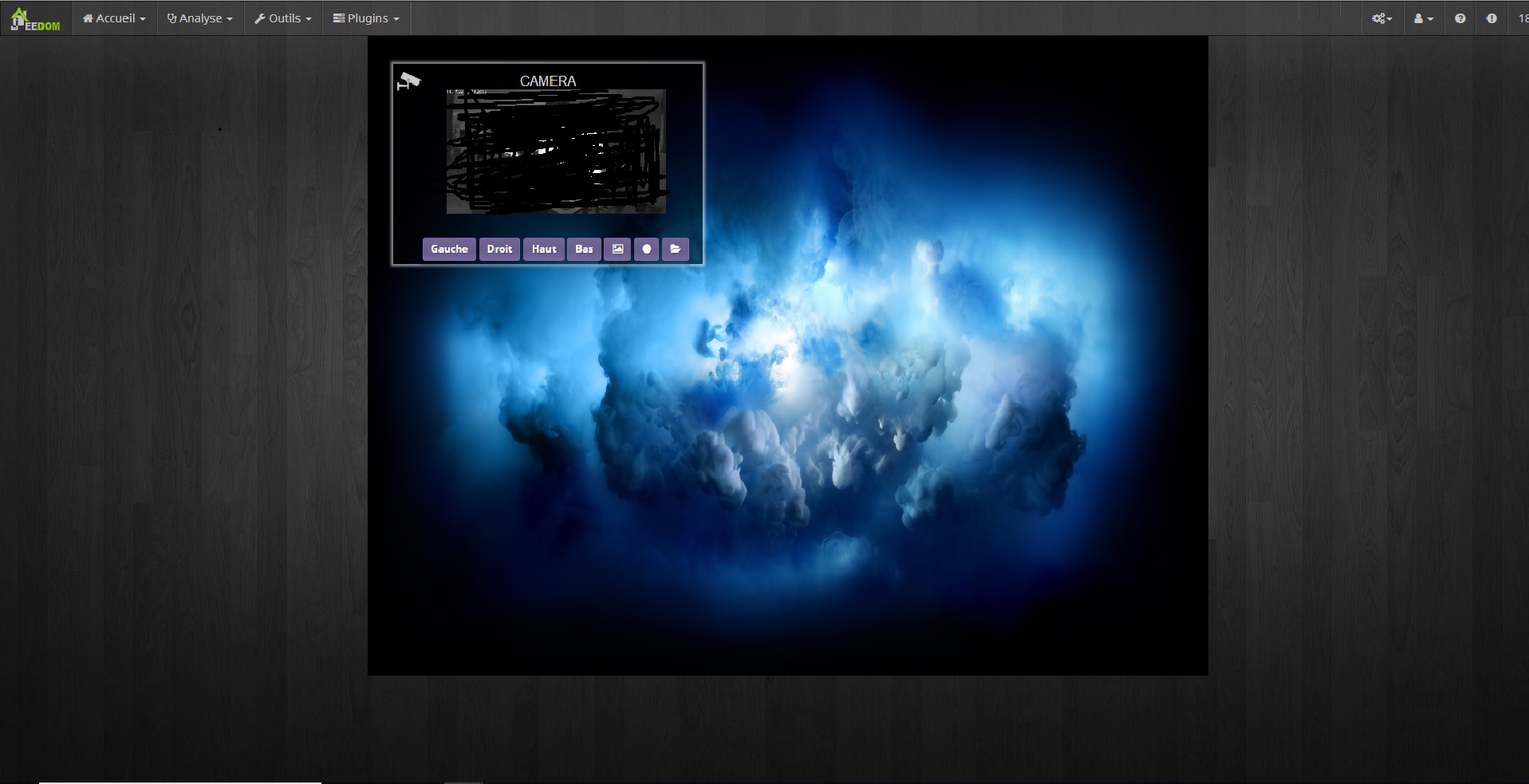Click the exclamation messages icon

pos(1492,18)
